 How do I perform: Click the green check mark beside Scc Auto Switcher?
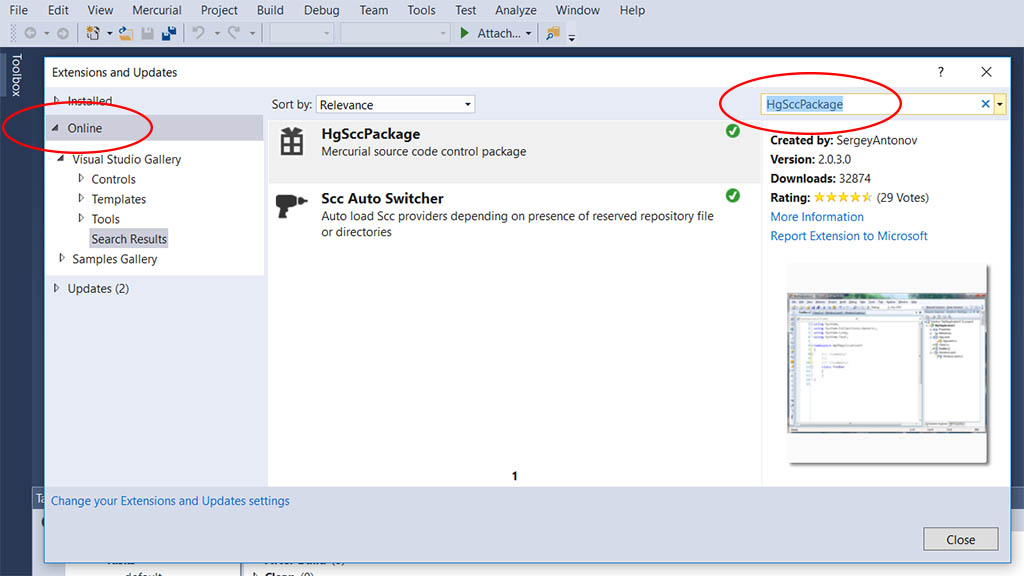click(x=733, y=195)
